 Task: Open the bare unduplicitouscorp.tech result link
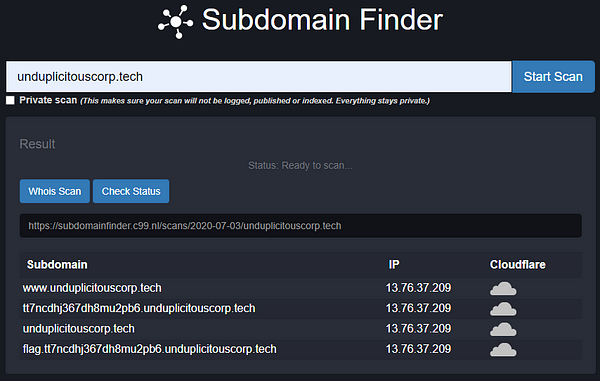pos(78,329)
